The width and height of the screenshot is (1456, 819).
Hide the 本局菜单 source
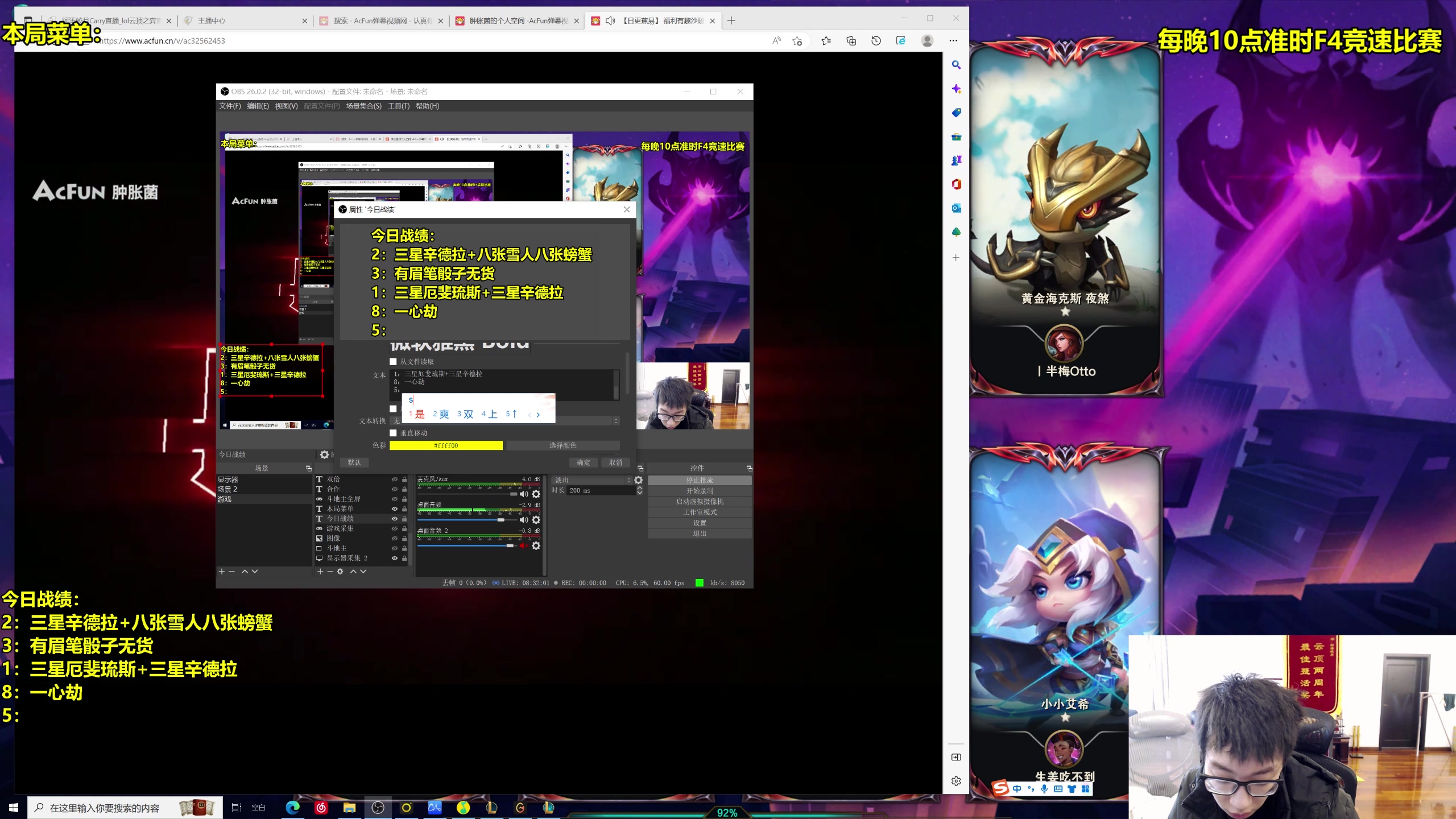[394, 509]
